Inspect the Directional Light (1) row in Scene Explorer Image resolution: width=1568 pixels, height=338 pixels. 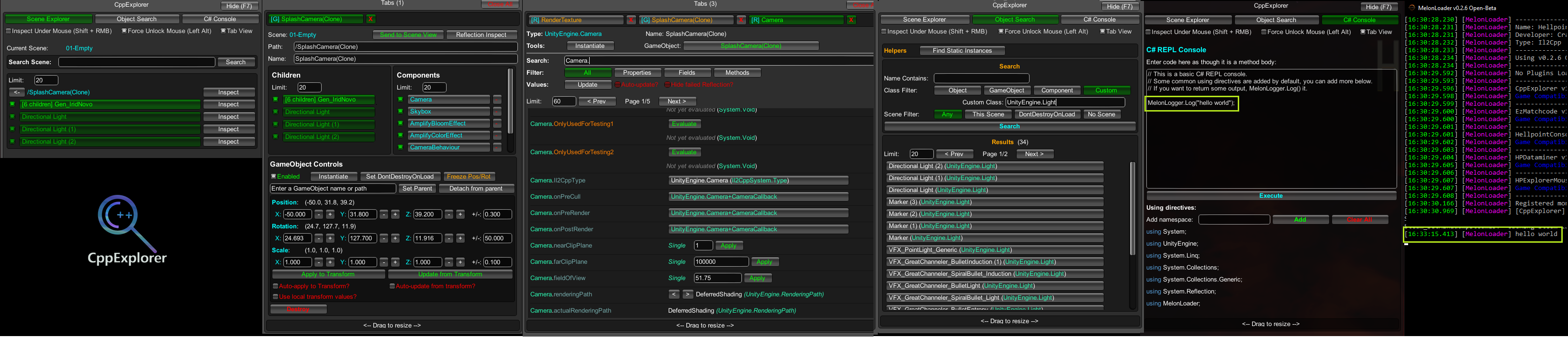click(229, 130)
